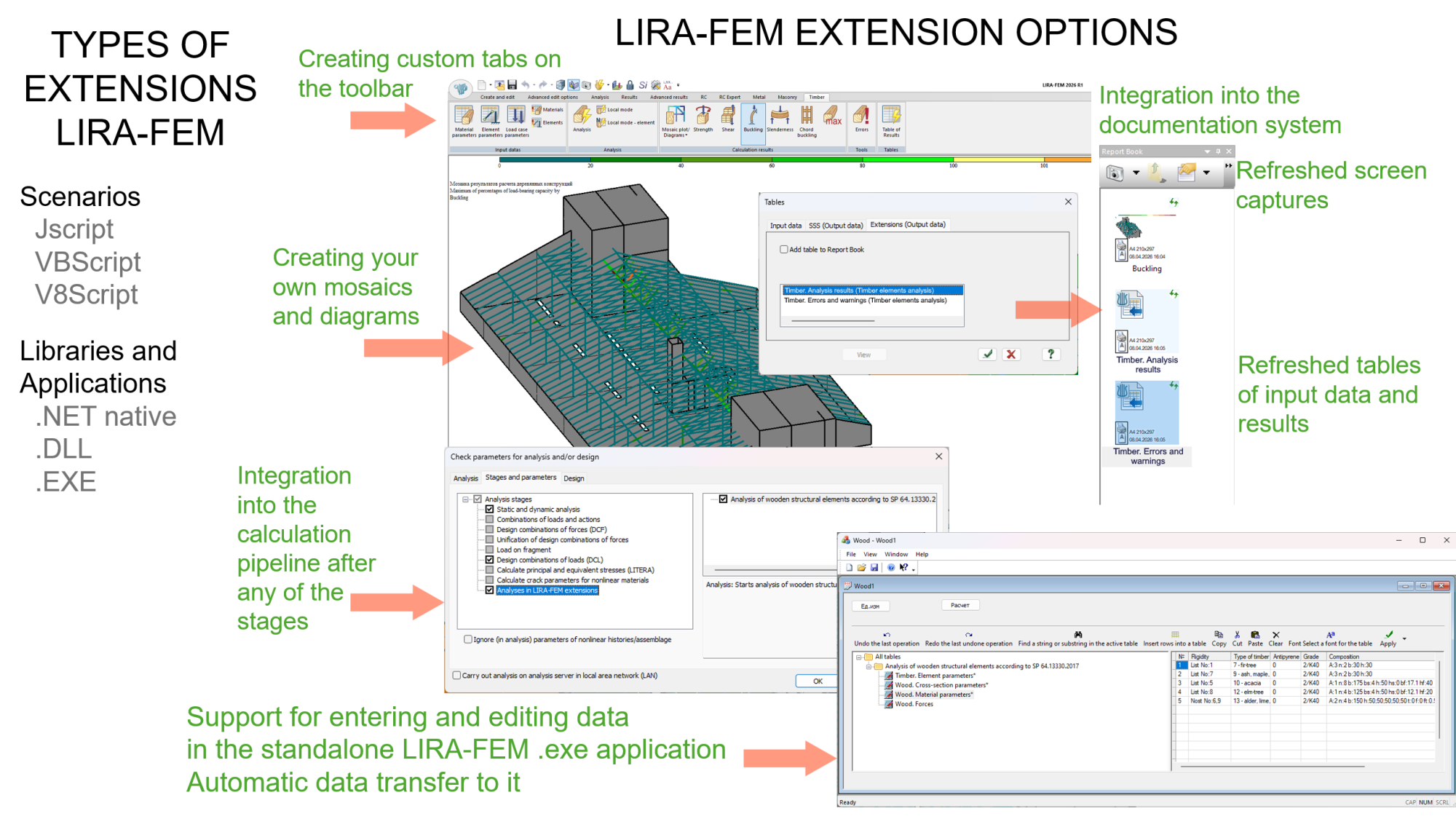Open the Extensions (Output data) tab in Tables
1456x819 pixels.
[x=908, y=225]
